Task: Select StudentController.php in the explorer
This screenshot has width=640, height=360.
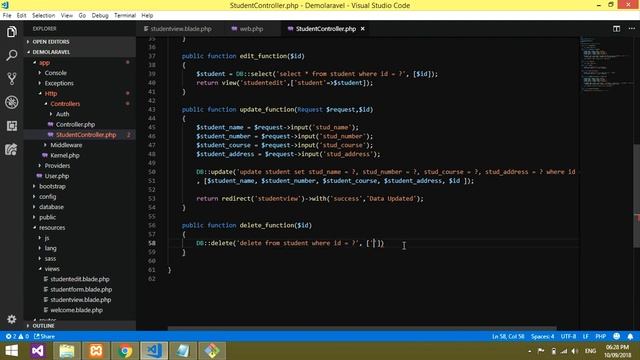Action: tap(79, 135)
